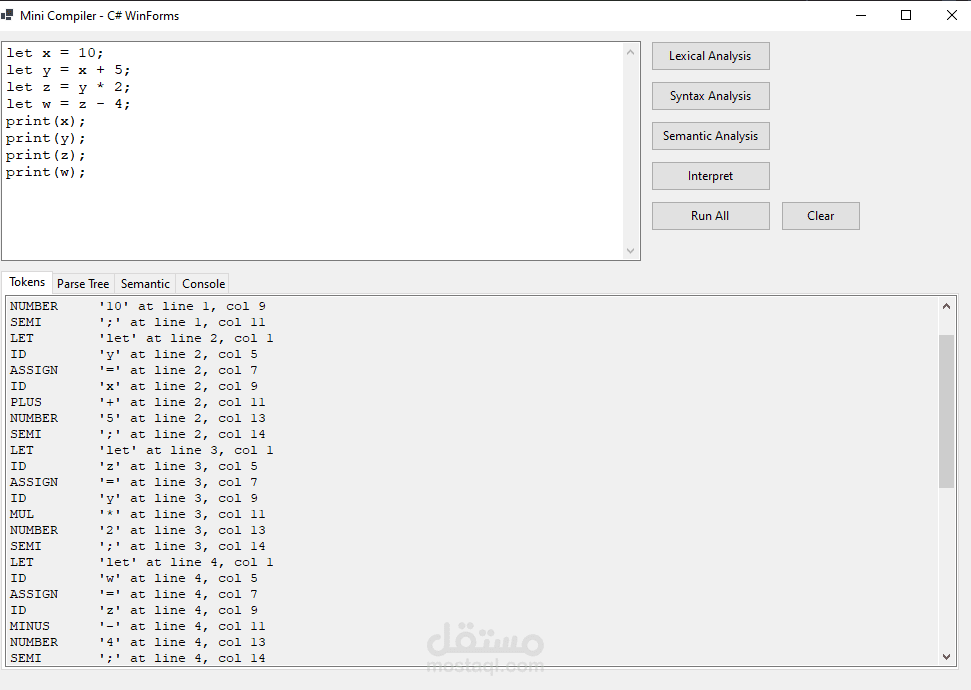
Task: Click the scroll-up arrow on tokens output panel
Action: (x=946, y=305)
